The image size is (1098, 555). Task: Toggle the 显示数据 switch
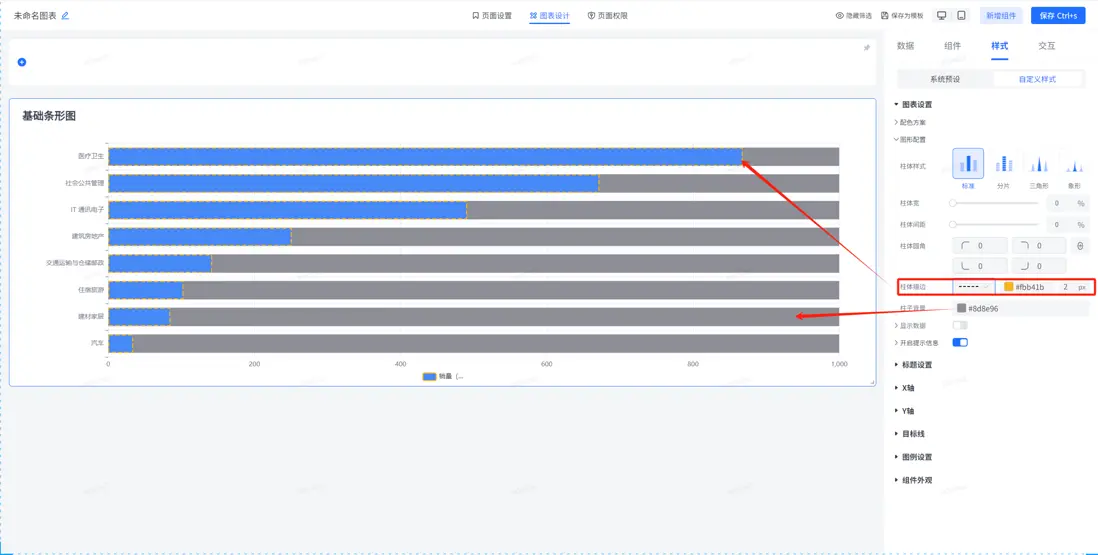tap(960, 325)
